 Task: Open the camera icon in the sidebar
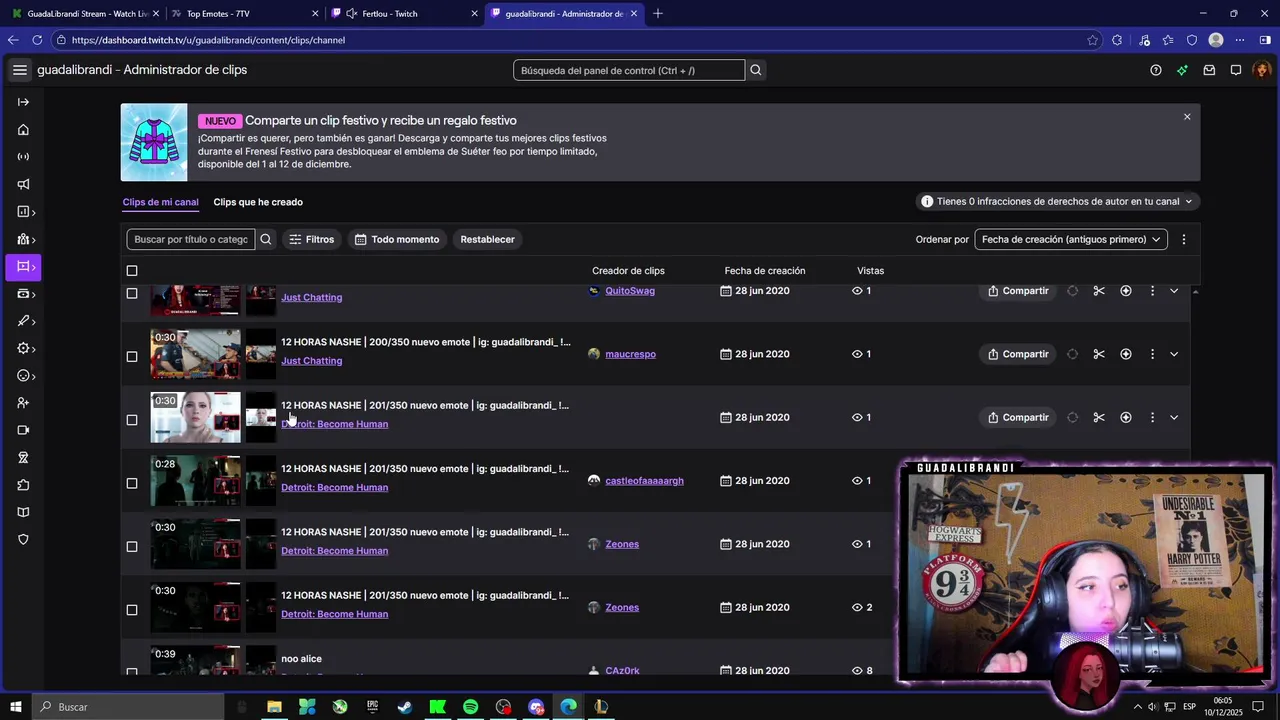[23, 430]
